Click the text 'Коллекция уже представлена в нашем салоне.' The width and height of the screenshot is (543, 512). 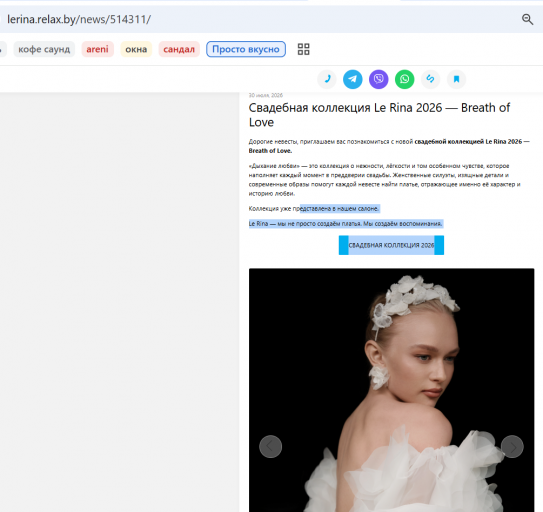pos(314,209)
